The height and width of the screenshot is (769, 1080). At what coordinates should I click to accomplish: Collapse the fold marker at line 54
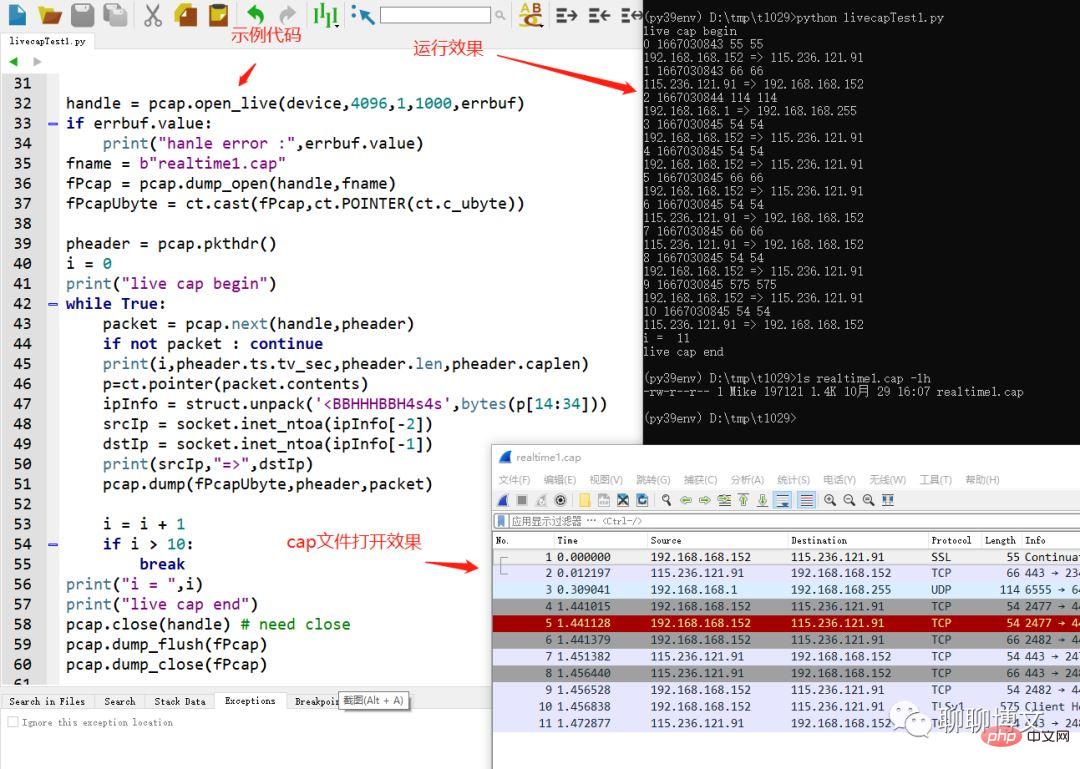pos(53,544)
